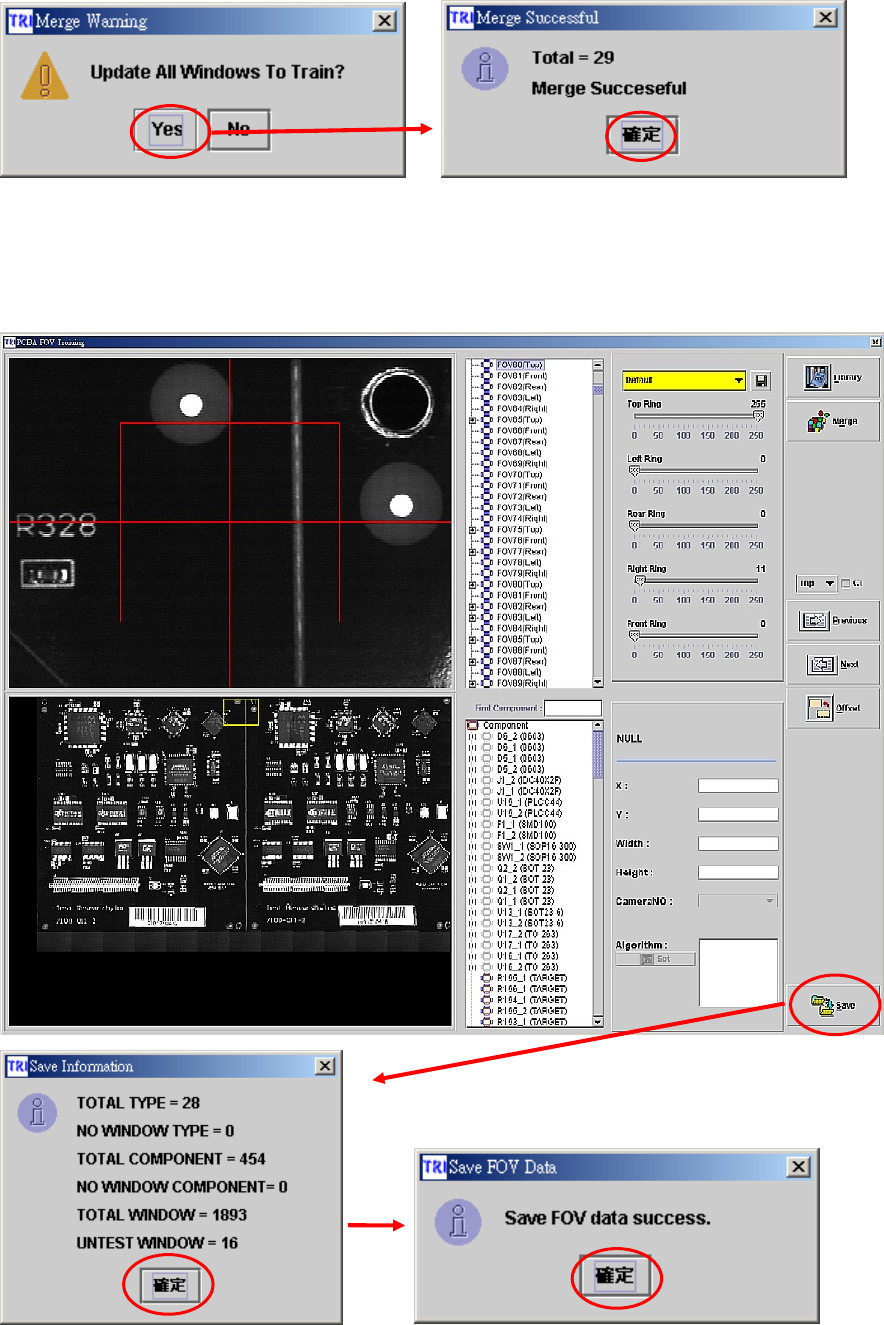Click the disk icon beside the default dropdown
The height and width of the screenshot is (1325, 884).
point(762,381)
